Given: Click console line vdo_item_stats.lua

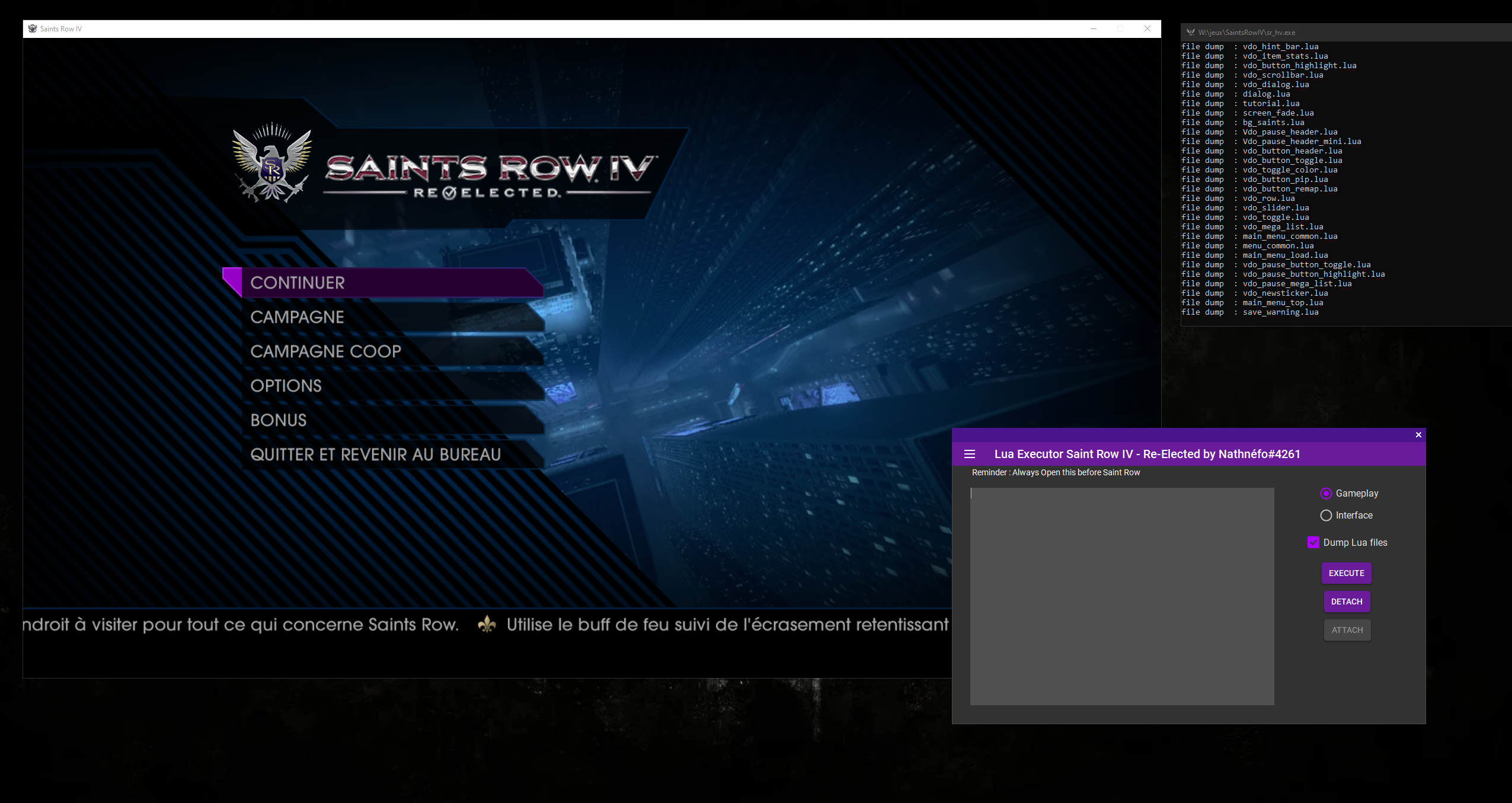Looking at the screenshot, I should coord(1255,56).
